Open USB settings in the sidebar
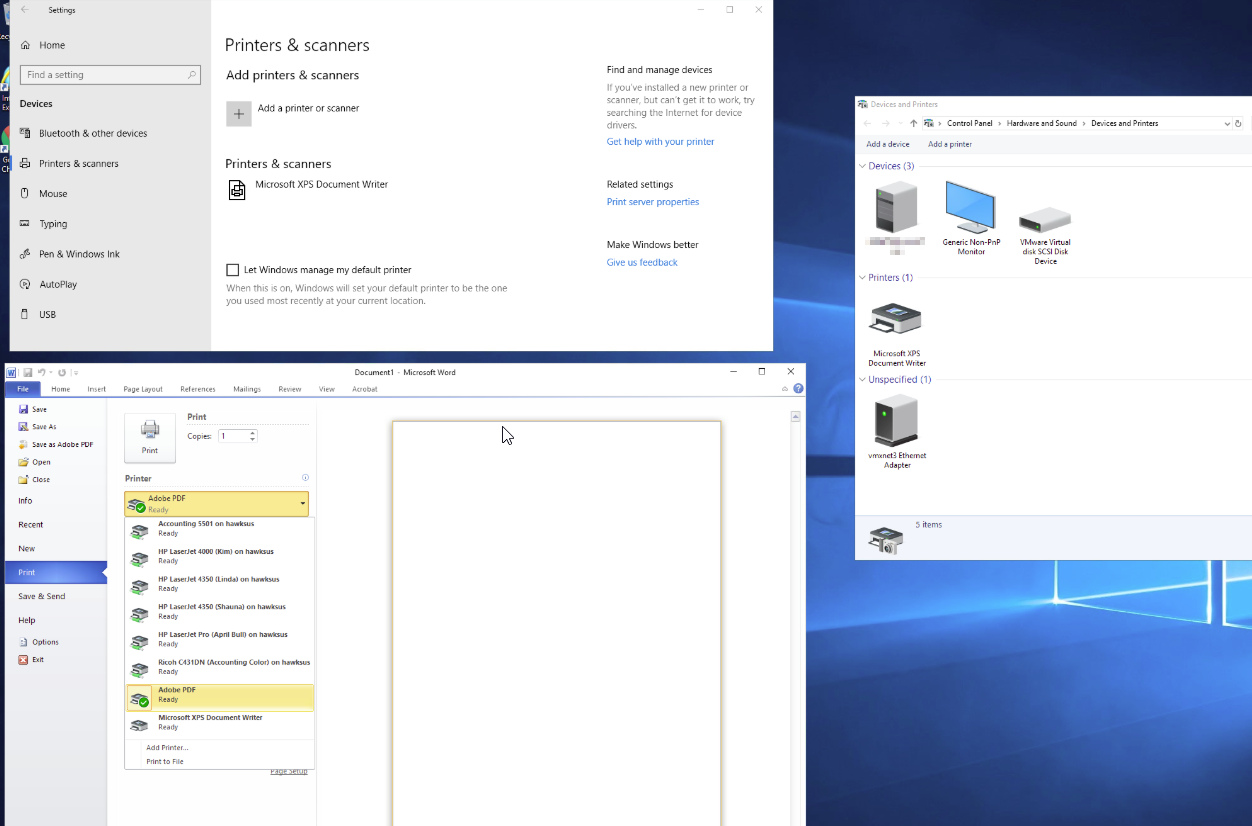 47,314
